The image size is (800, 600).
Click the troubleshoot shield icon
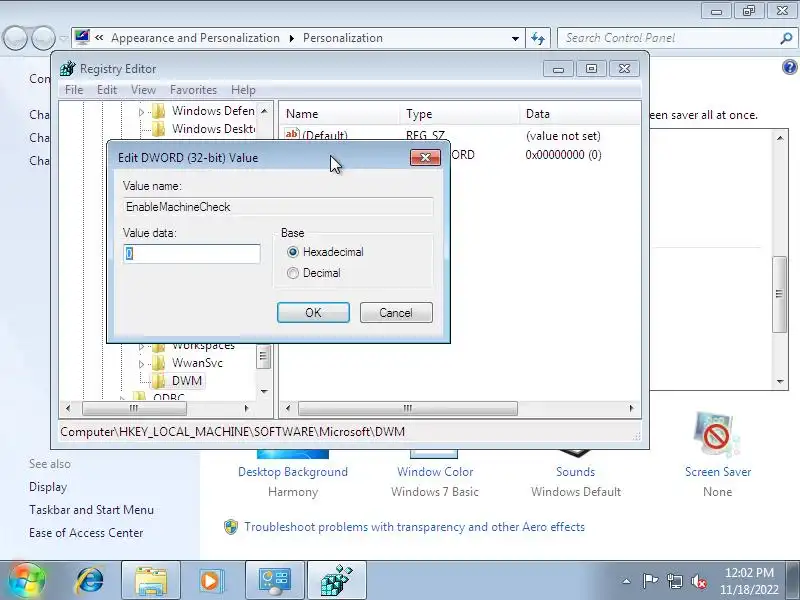[x=231, y=527]
